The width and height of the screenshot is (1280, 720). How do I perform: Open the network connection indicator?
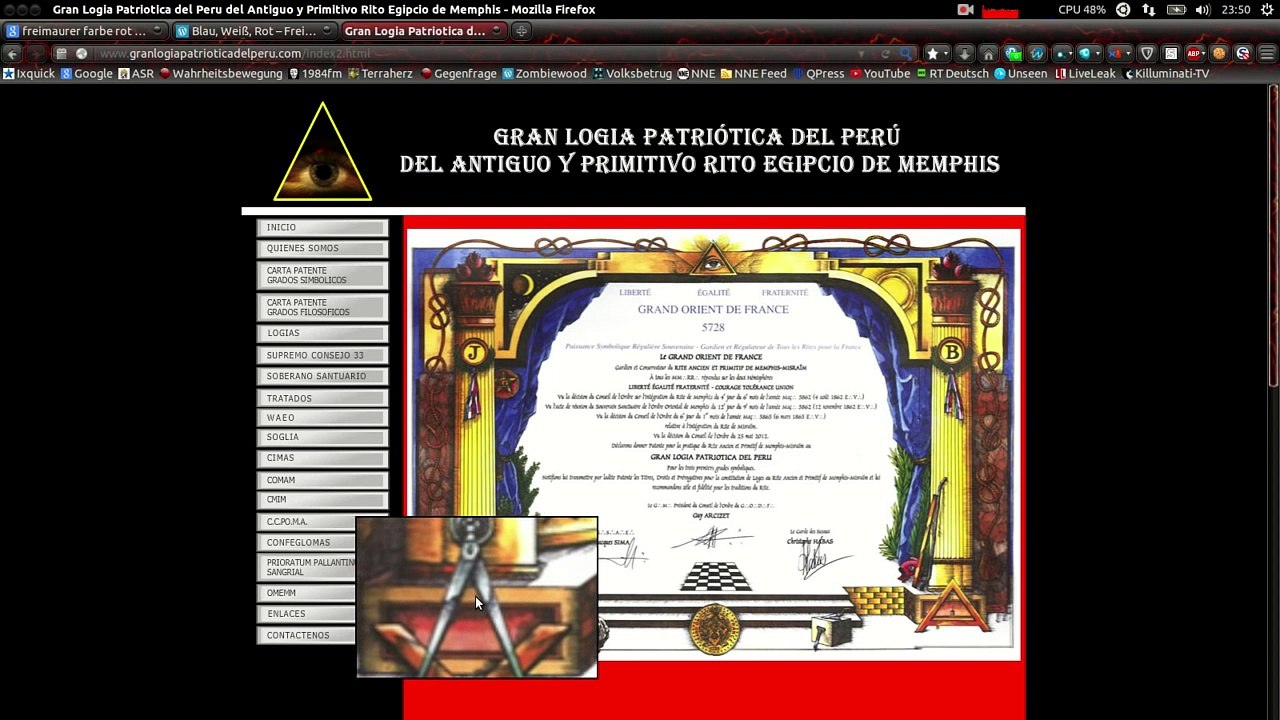tap(1148, 10)
